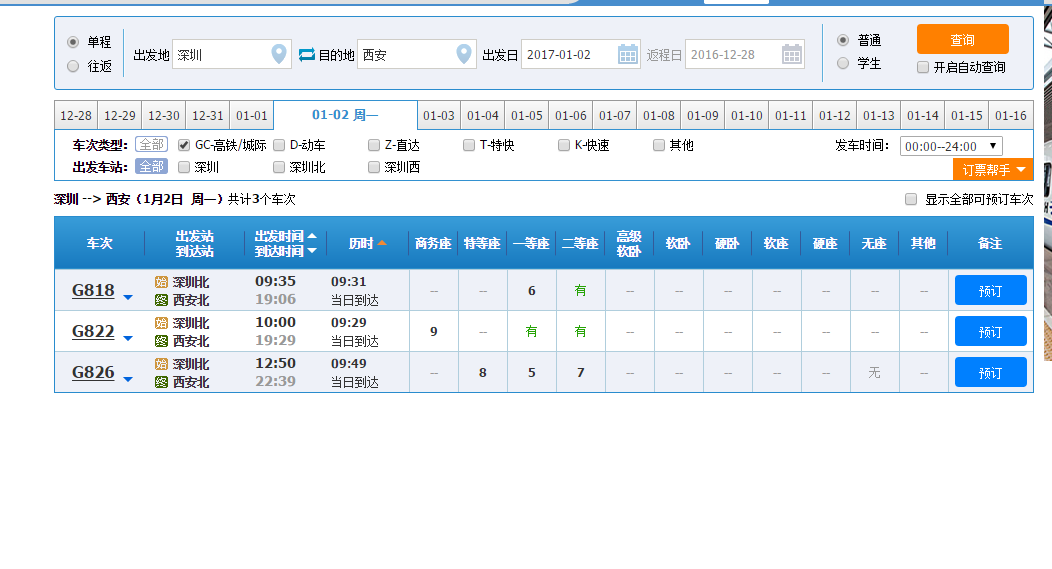Click the departure city location pin icon

[278, 54]
